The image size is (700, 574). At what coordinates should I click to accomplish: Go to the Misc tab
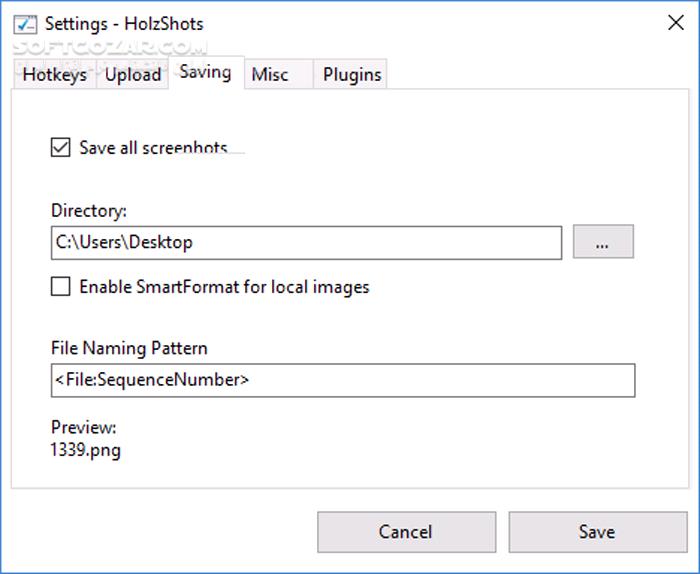(270, 75)
